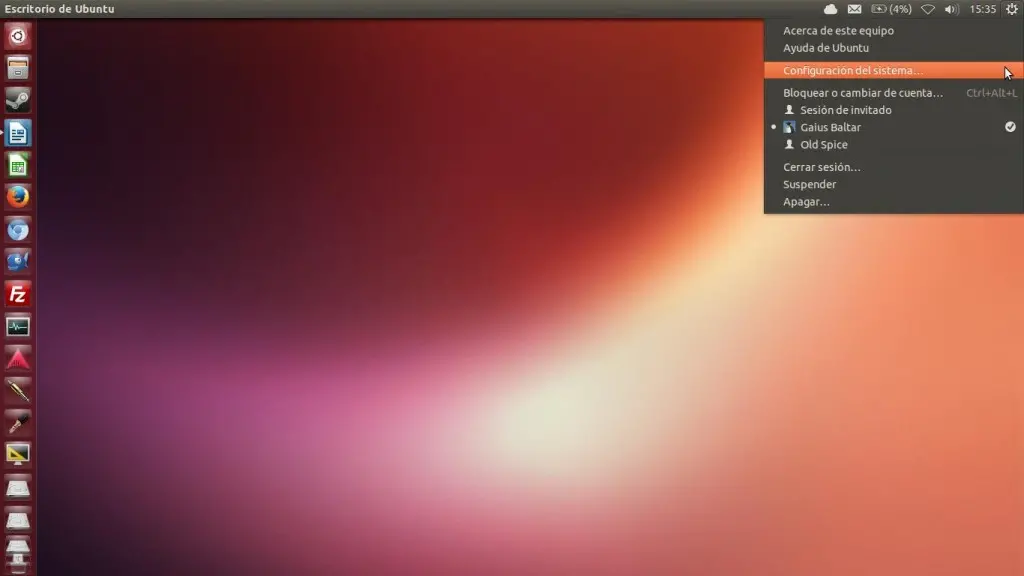Launch Chromium browser from the launcher
The width and height of the screenshot is (1024, 576).
pyautogui.click(x=18, y=229)
